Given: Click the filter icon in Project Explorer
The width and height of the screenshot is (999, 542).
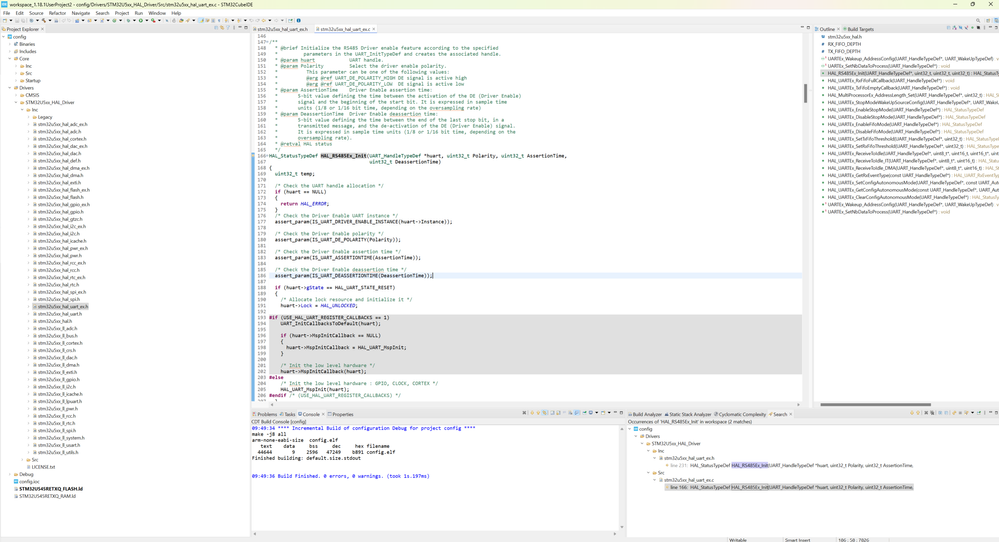Looking at the screenshot, I should pyautogui.click(x=227, y=28).
